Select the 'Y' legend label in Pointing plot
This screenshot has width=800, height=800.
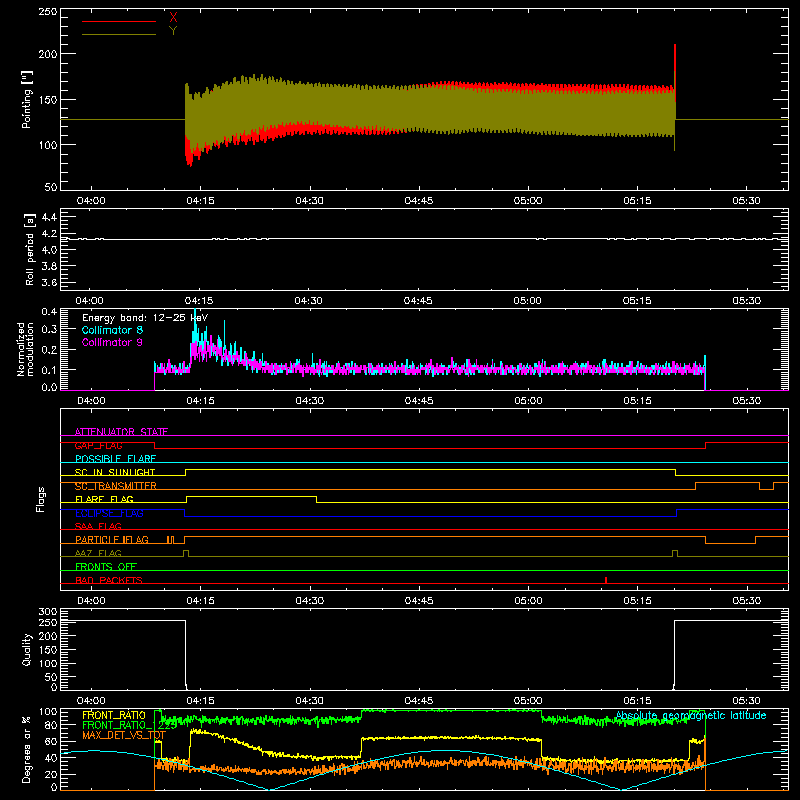click(173, 31)
